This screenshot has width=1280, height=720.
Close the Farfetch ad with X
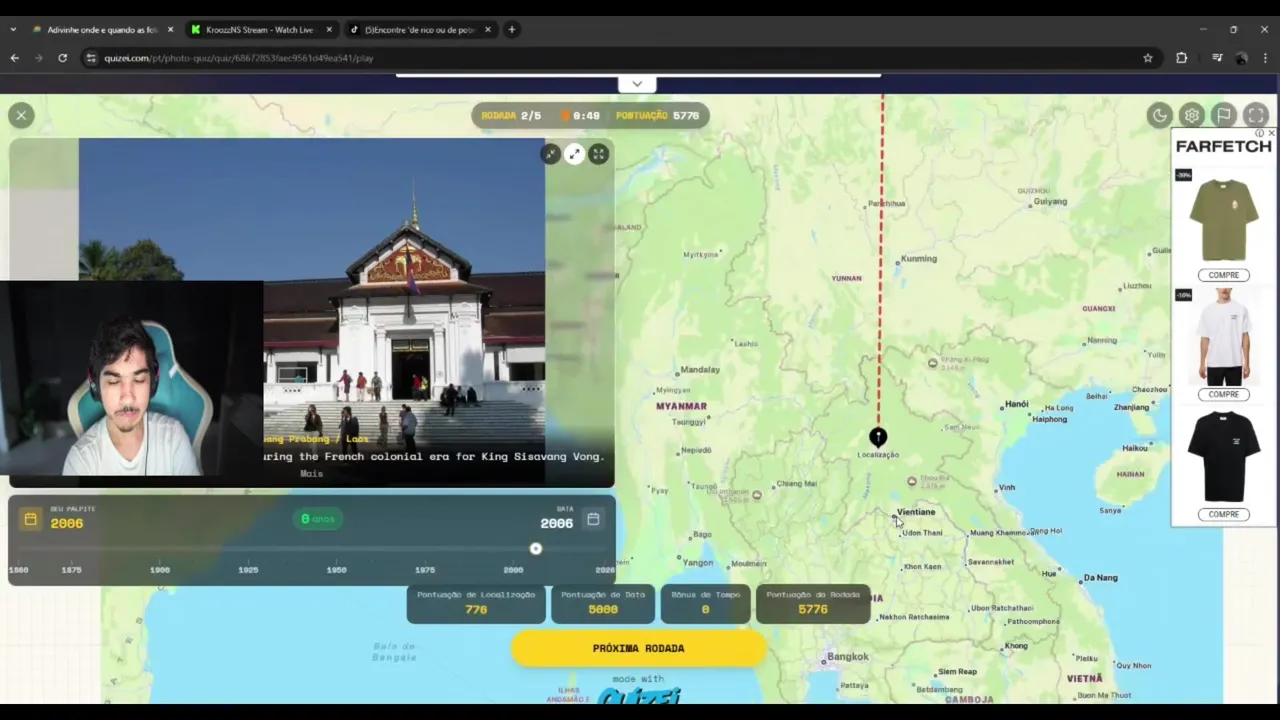coord(1271,133)
